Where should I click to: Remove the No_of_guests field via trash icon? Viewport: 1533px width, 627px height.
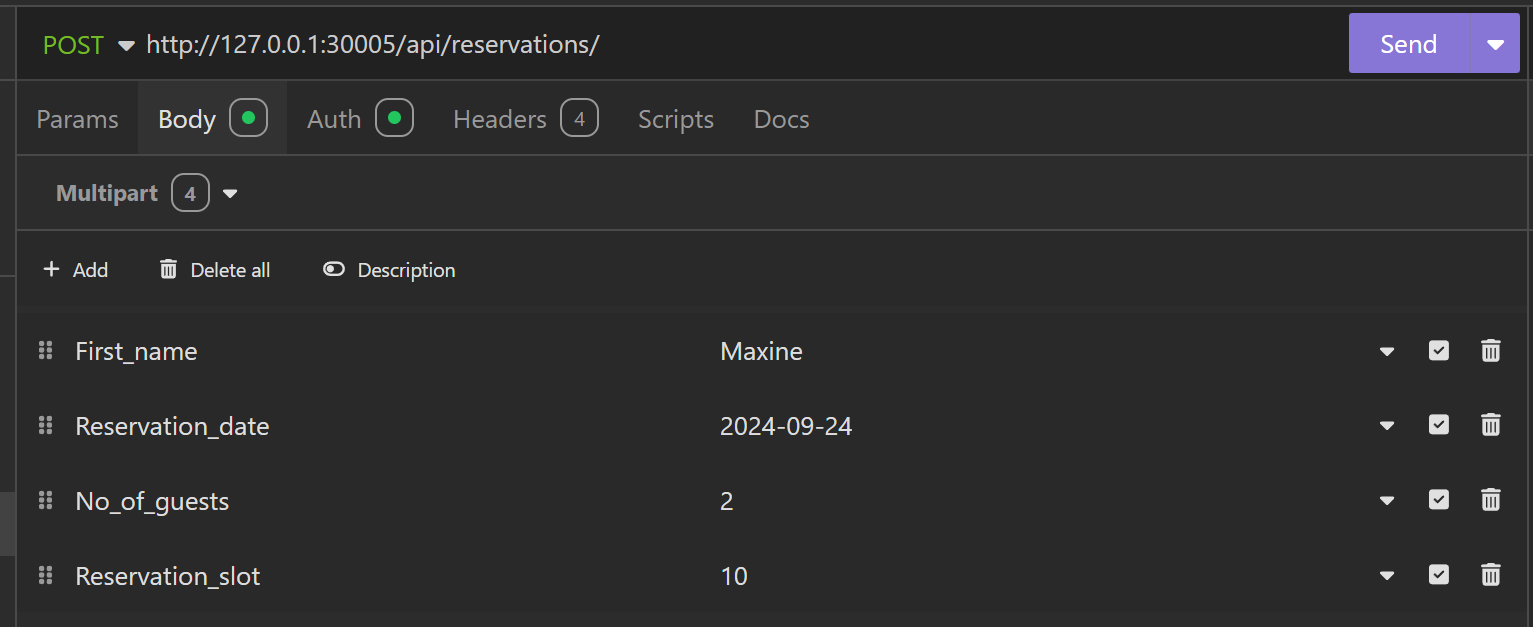1490,501
